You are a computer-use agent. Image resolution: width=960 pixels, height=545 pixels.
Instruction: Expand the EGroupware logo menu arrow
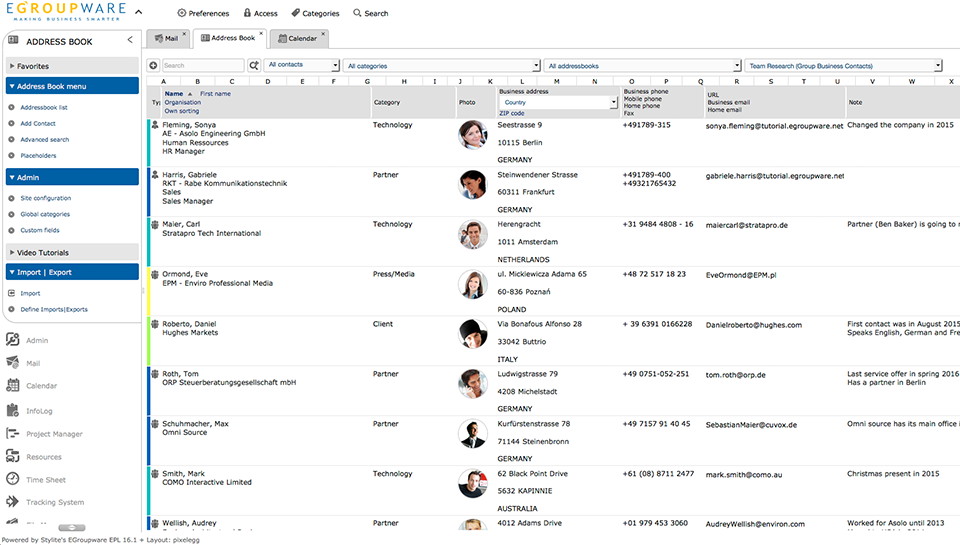[x=138, y=12]
